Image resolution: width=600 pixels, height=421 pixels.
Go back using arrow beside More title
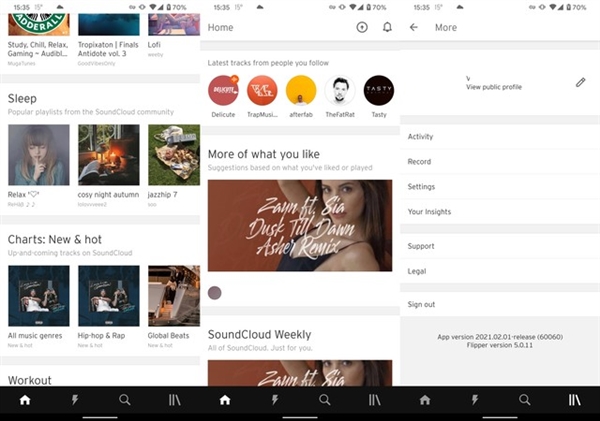coord(414,28)
